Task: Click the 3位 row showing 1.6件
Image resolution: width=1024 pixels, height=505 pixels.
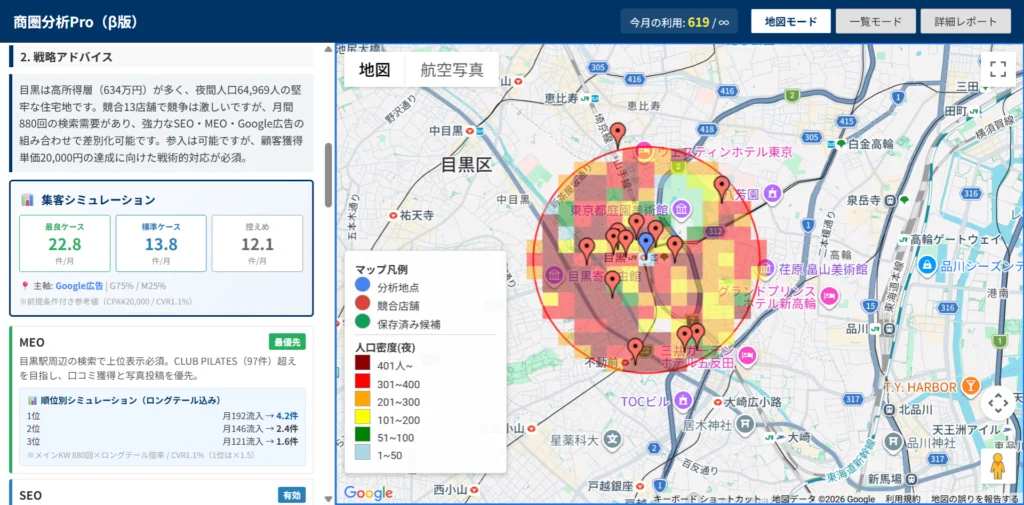Action: tap(163, 442)
